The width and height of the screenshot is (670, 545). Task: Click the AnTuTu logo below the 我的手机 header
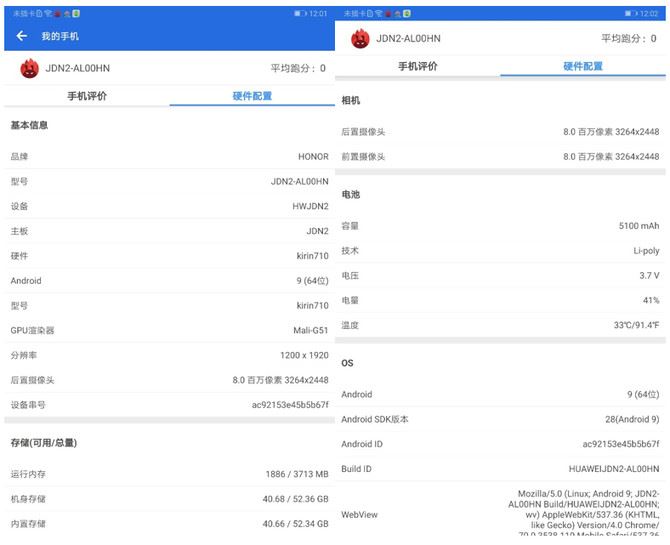(30, 68)
